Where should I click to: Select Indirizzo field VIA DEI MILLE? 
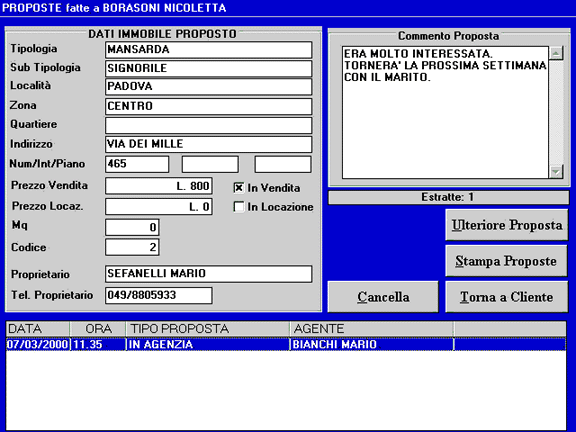click(x=209, y=144)
